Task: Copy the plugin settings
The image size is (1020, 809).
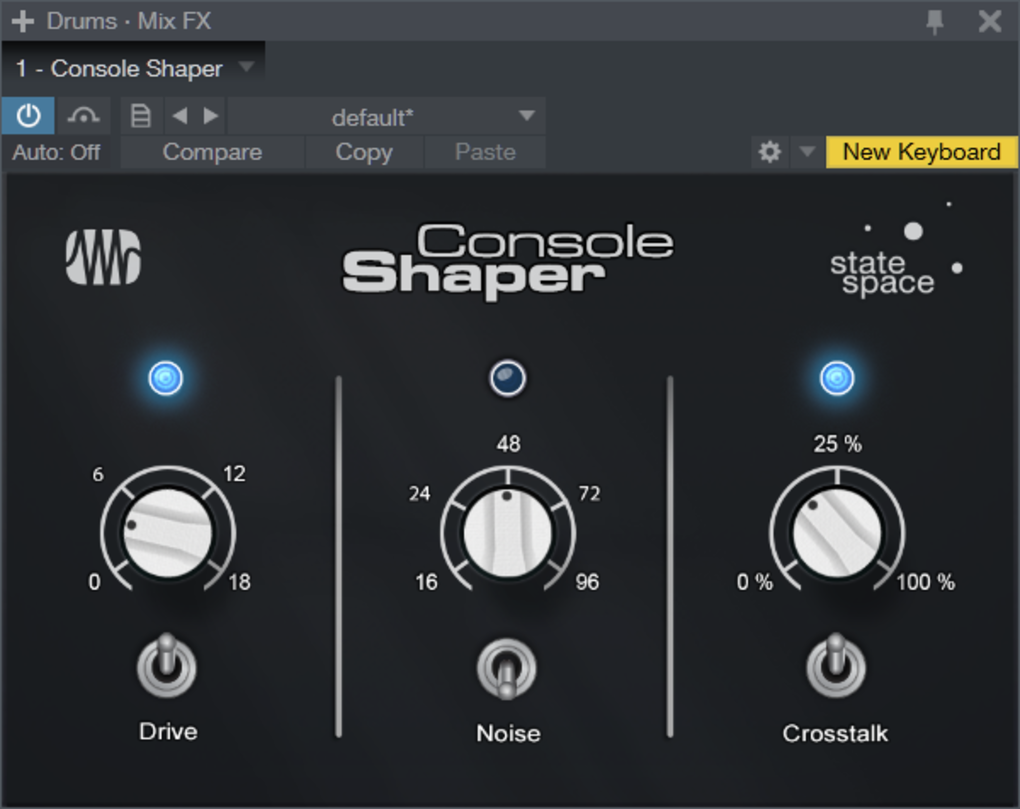Action: tap(364, 152)
